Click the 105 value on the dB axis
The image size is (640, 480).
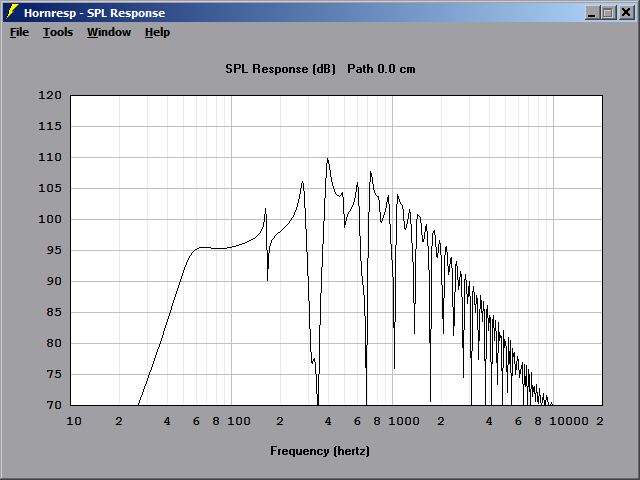[x=50, y=188]
